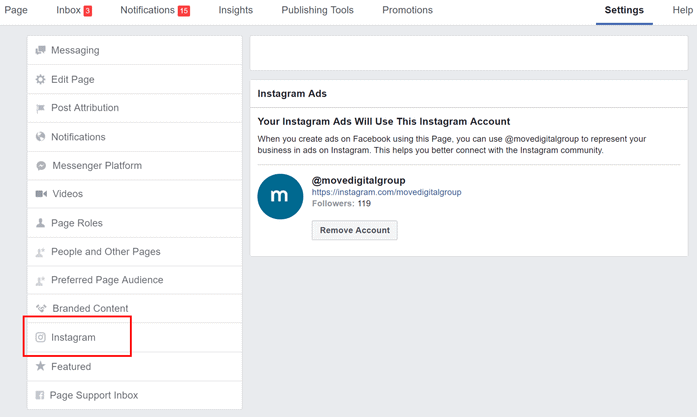Click the Followers: 119 text

click(x=341, y=204)
